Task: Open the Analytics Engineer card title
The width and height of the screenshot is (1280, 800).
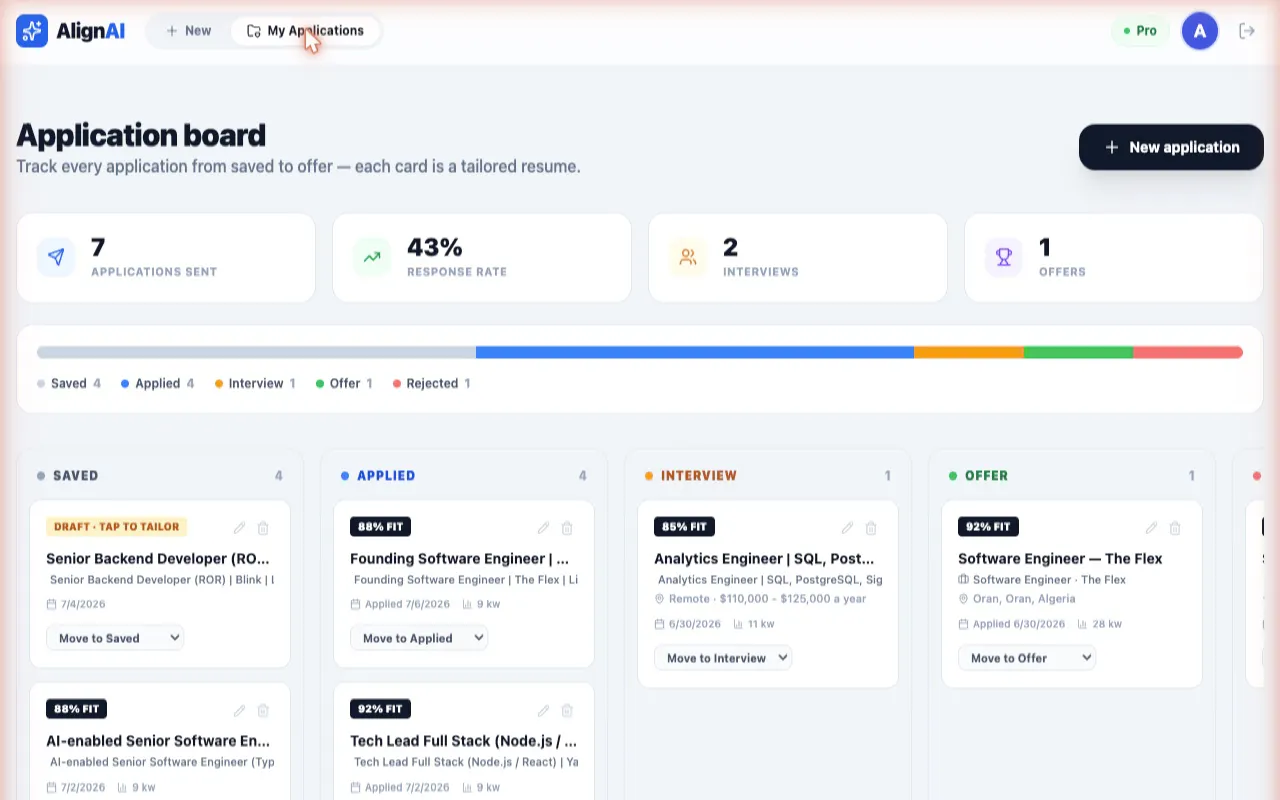Action: tap(765, 559)
